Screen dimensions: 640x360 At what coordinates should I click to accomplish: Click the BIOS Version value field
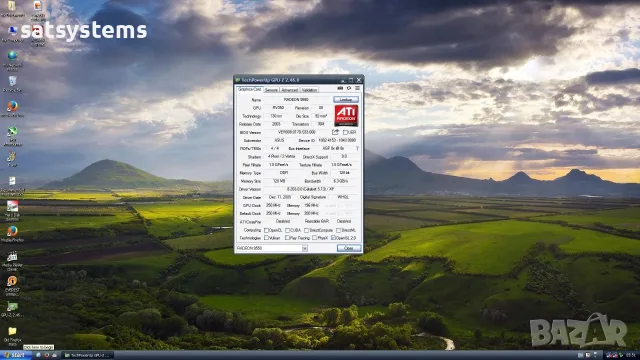click(297, 132)
